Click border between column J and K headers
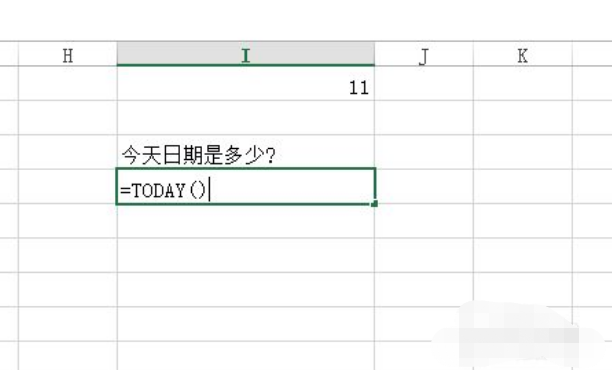 [473, 54]
